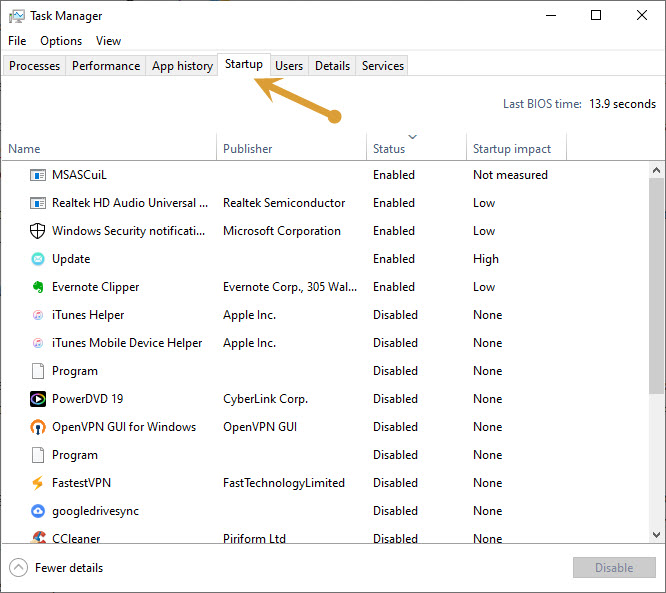
Task: Switch to the App history tab
Action: click(x=182, y=66)
